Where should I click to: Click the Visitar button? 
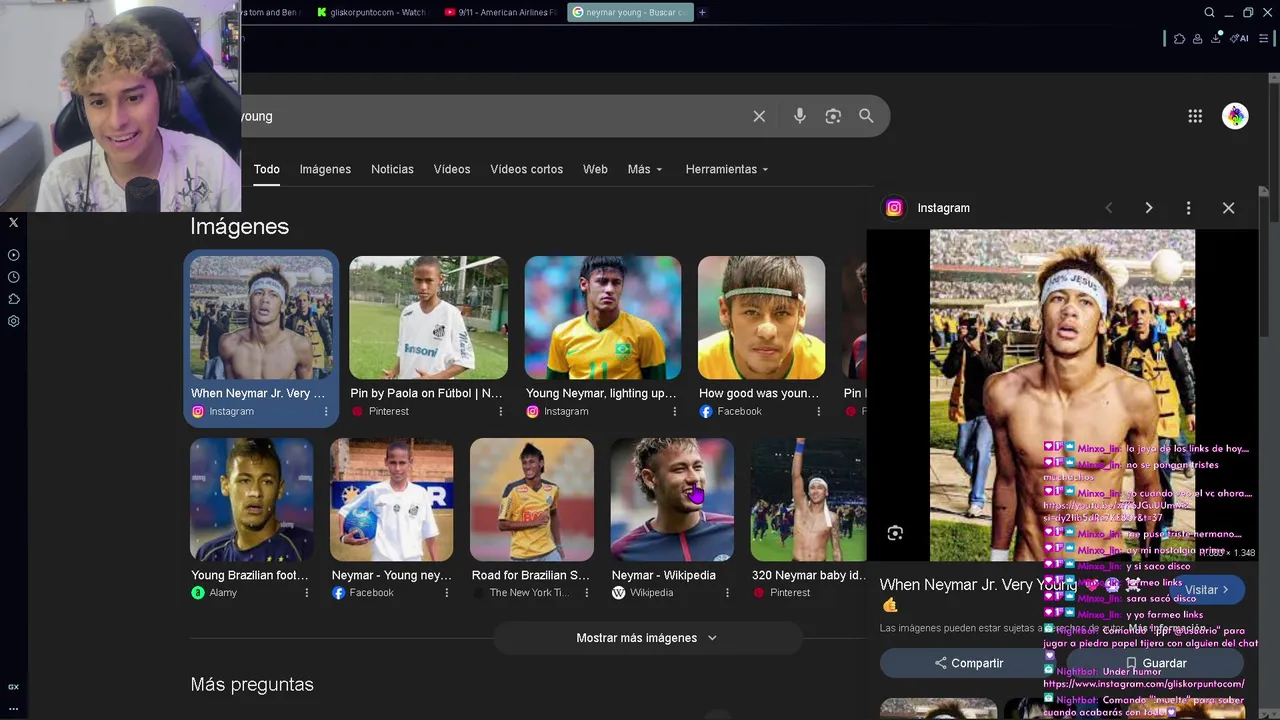click(1207, 590)
